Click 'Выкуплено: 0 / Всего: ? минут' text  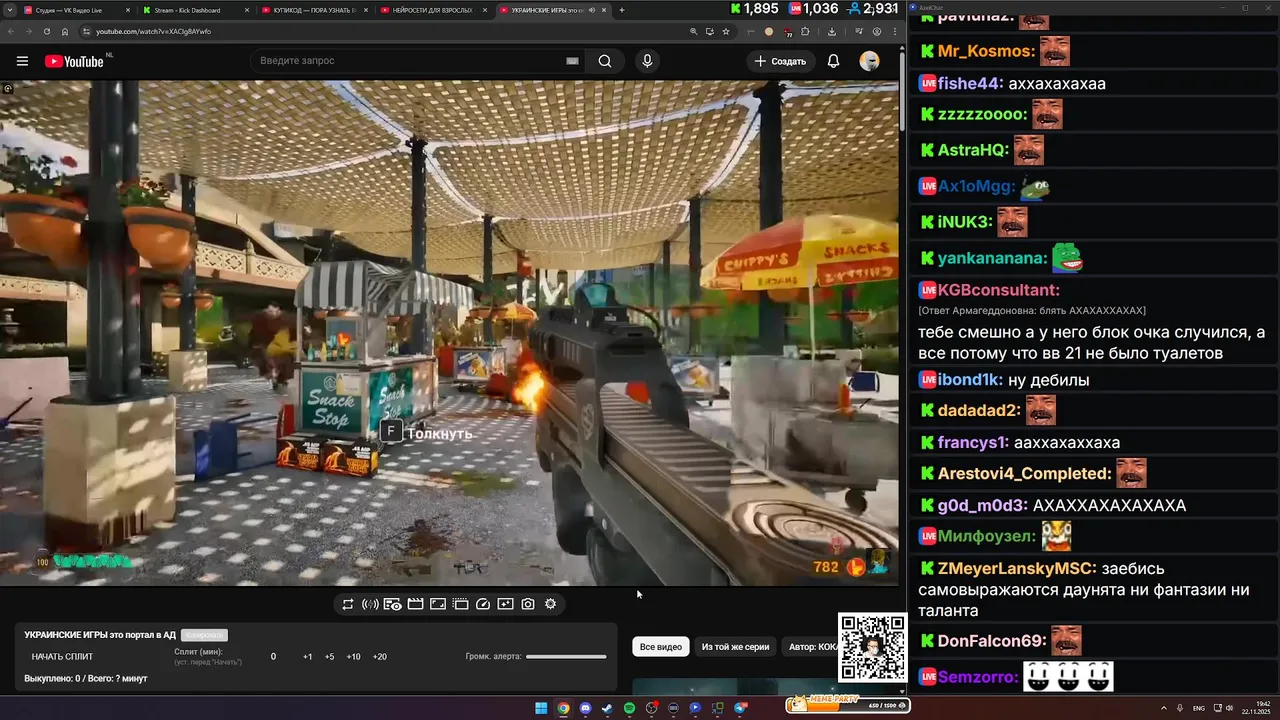pos(86,679)
